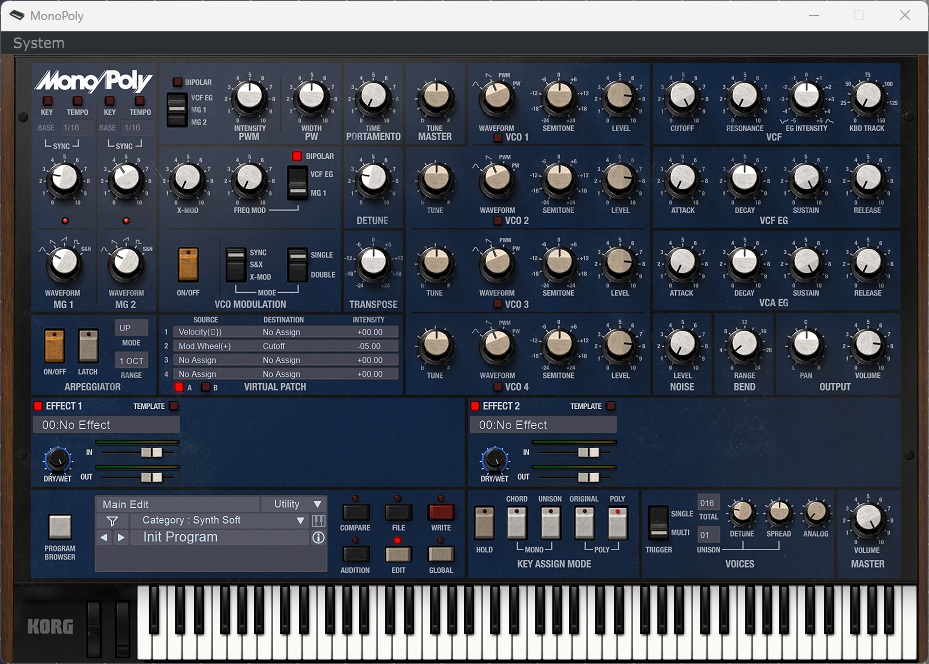Image resolution: width=929 pixels, height=664 pixels.
Task: Click the red WRITE button
Action: [x=441, y=512]
